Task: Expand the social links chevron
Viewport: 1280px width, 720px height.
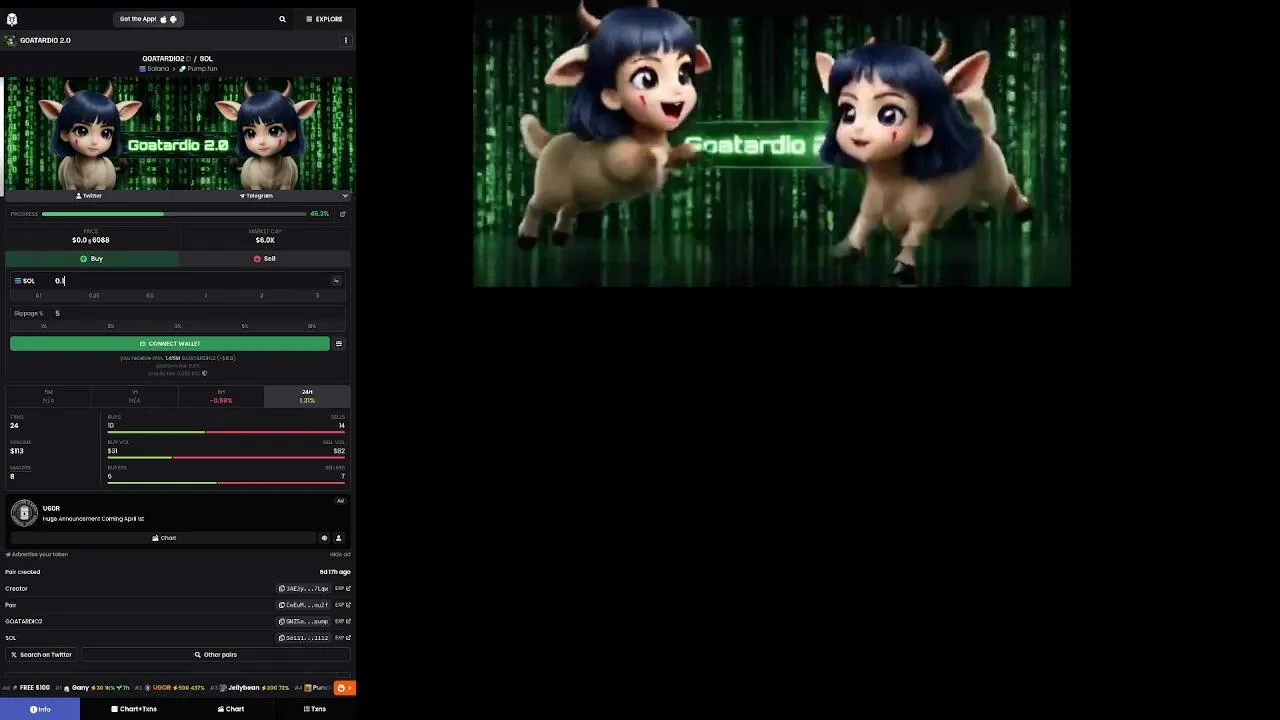Action: (x=345, y=196)
